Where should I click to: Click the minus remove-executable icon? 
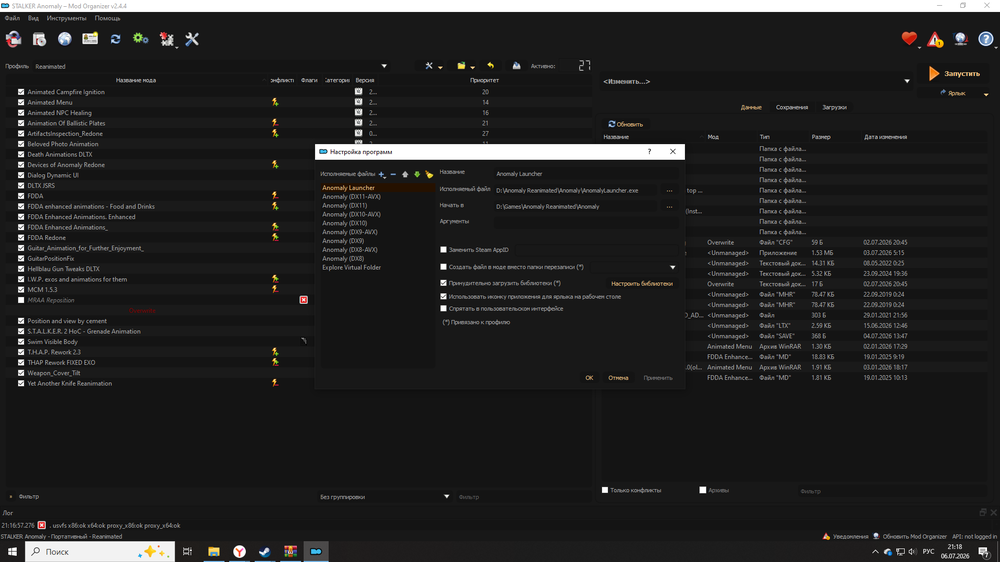(x=393, y=174)
